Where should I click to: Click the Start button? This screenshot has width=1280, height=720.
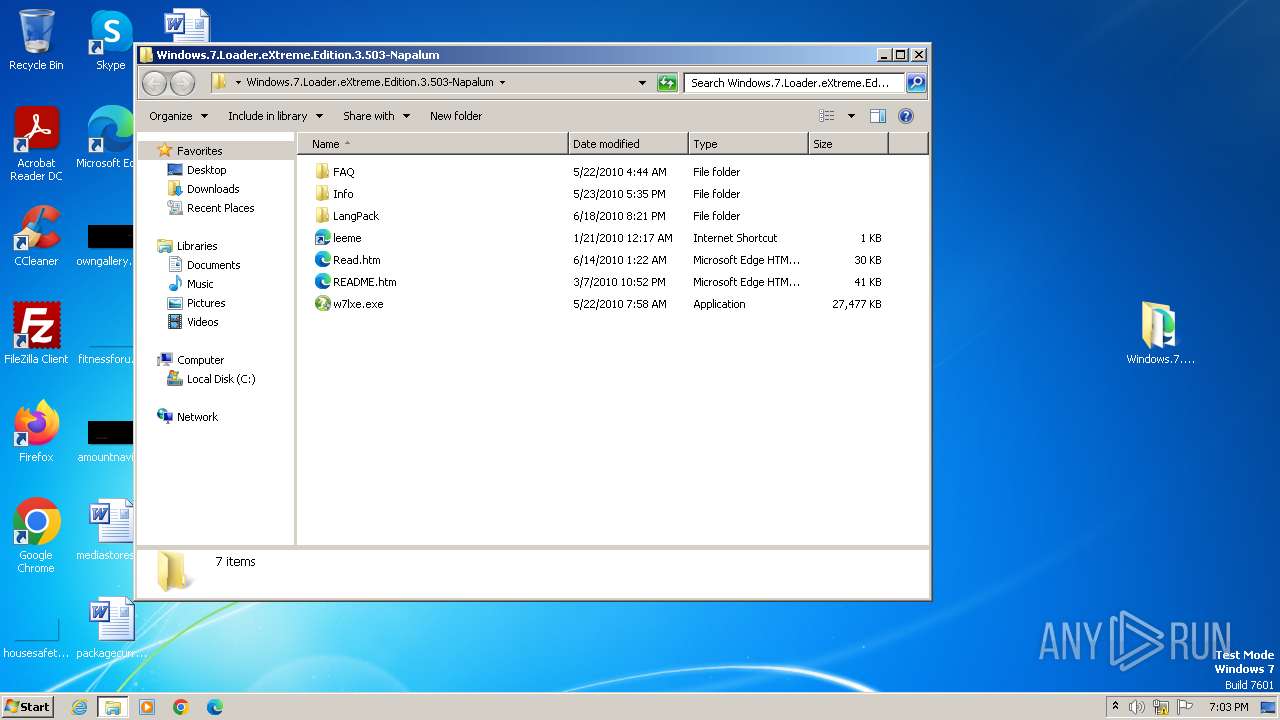tap(27, 707)
